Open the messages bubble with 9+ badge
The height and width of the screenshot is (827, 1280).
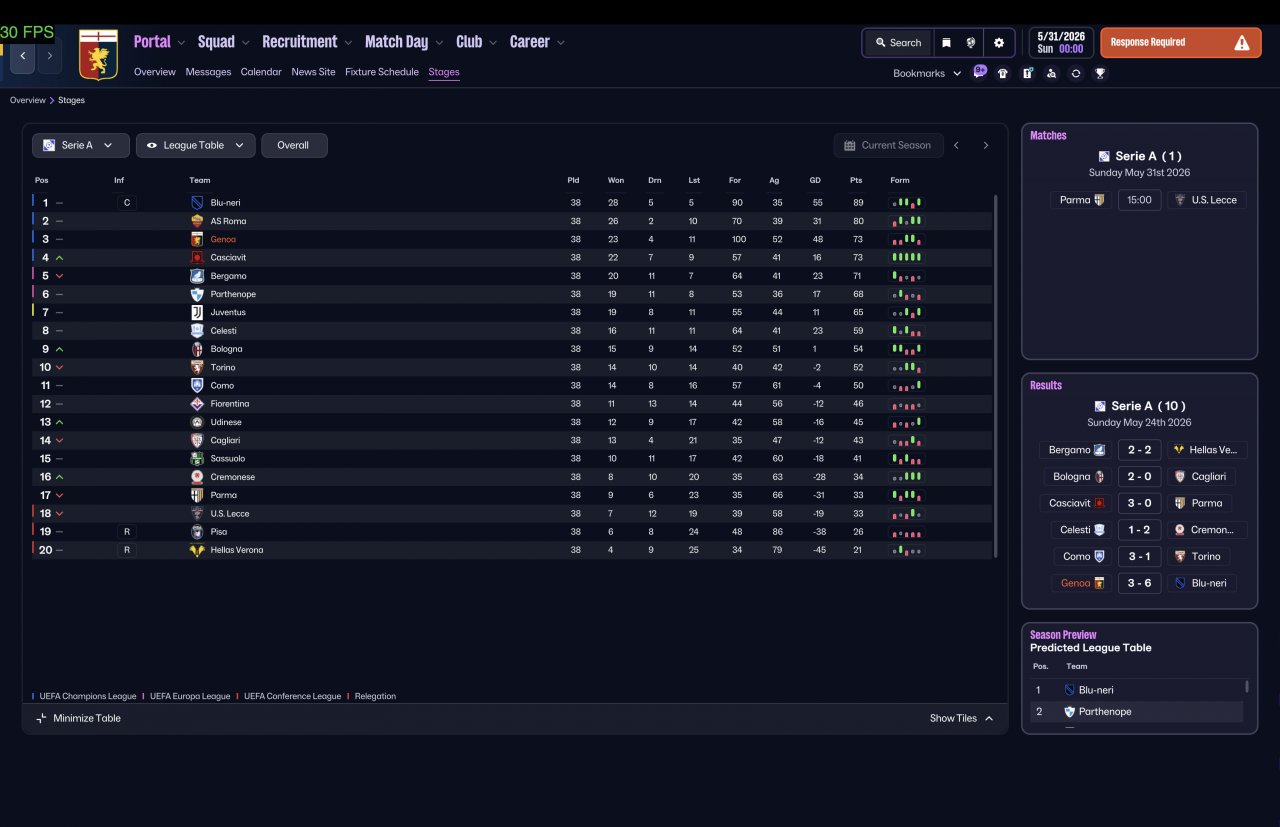pyautogui.click(x=979, y=72)
